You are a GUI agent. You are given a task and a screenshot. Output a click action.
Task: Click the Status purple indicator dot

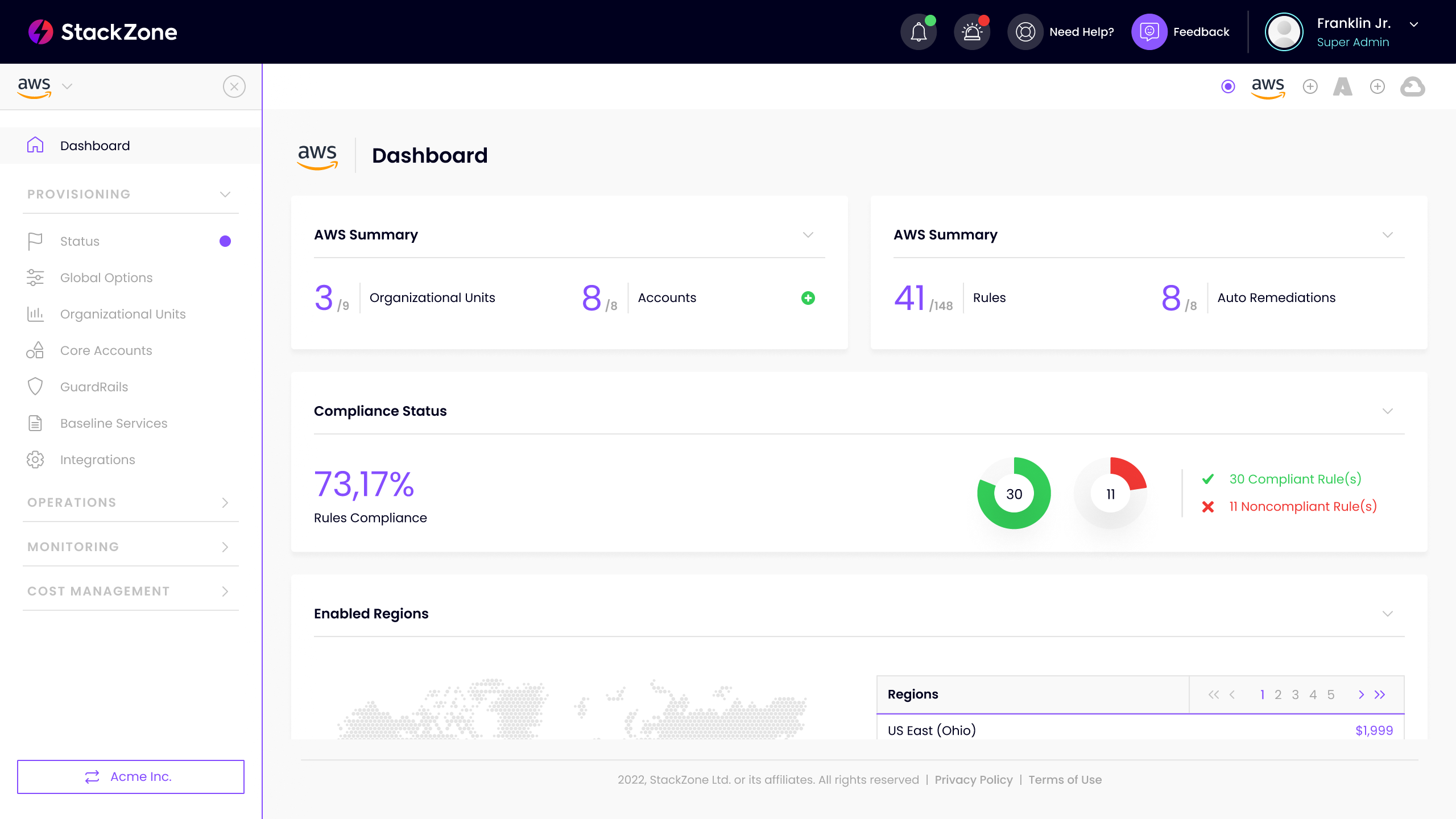coord(225,241)
